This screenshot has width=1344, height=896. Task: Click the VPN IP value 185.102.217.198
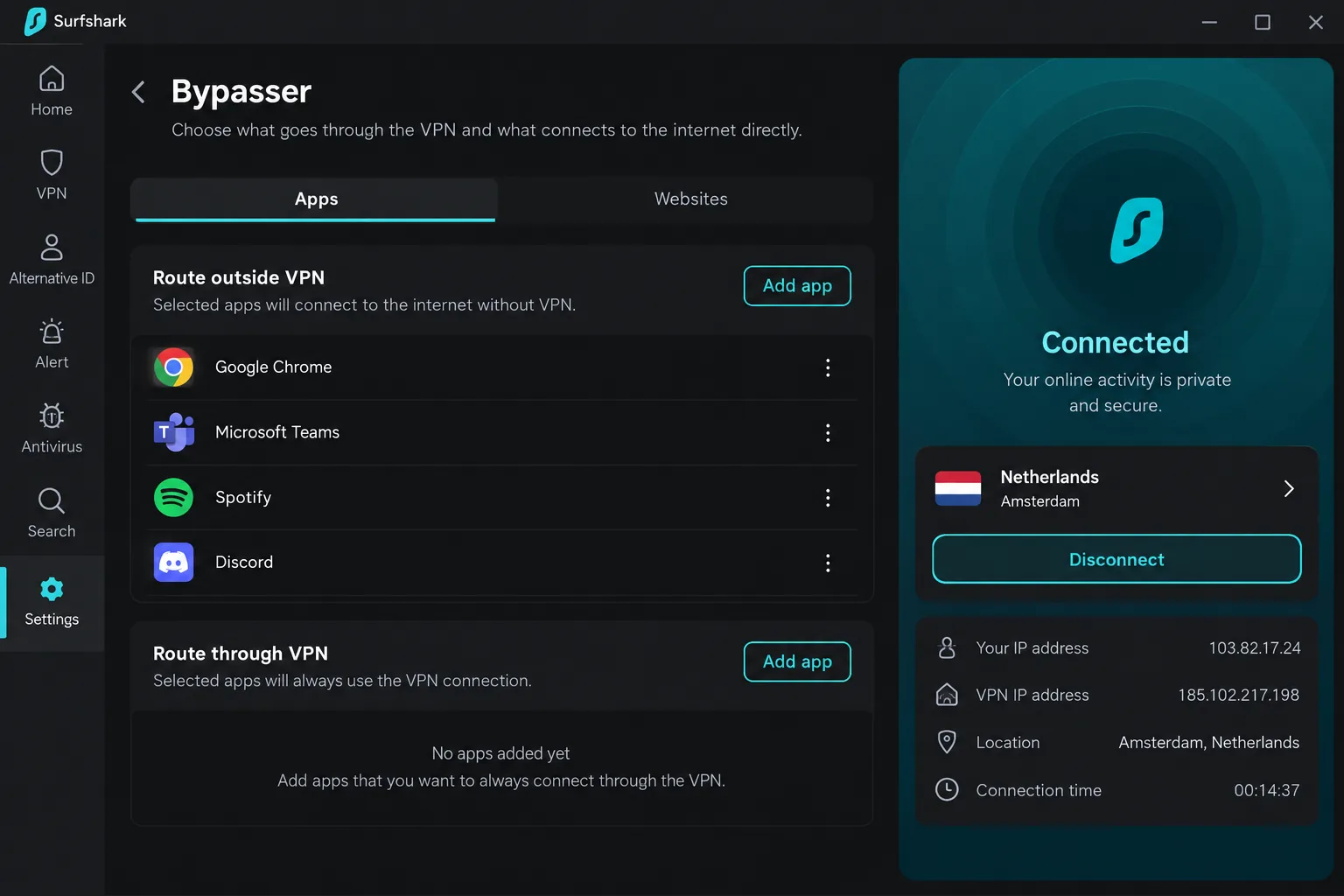(1238, 695)
